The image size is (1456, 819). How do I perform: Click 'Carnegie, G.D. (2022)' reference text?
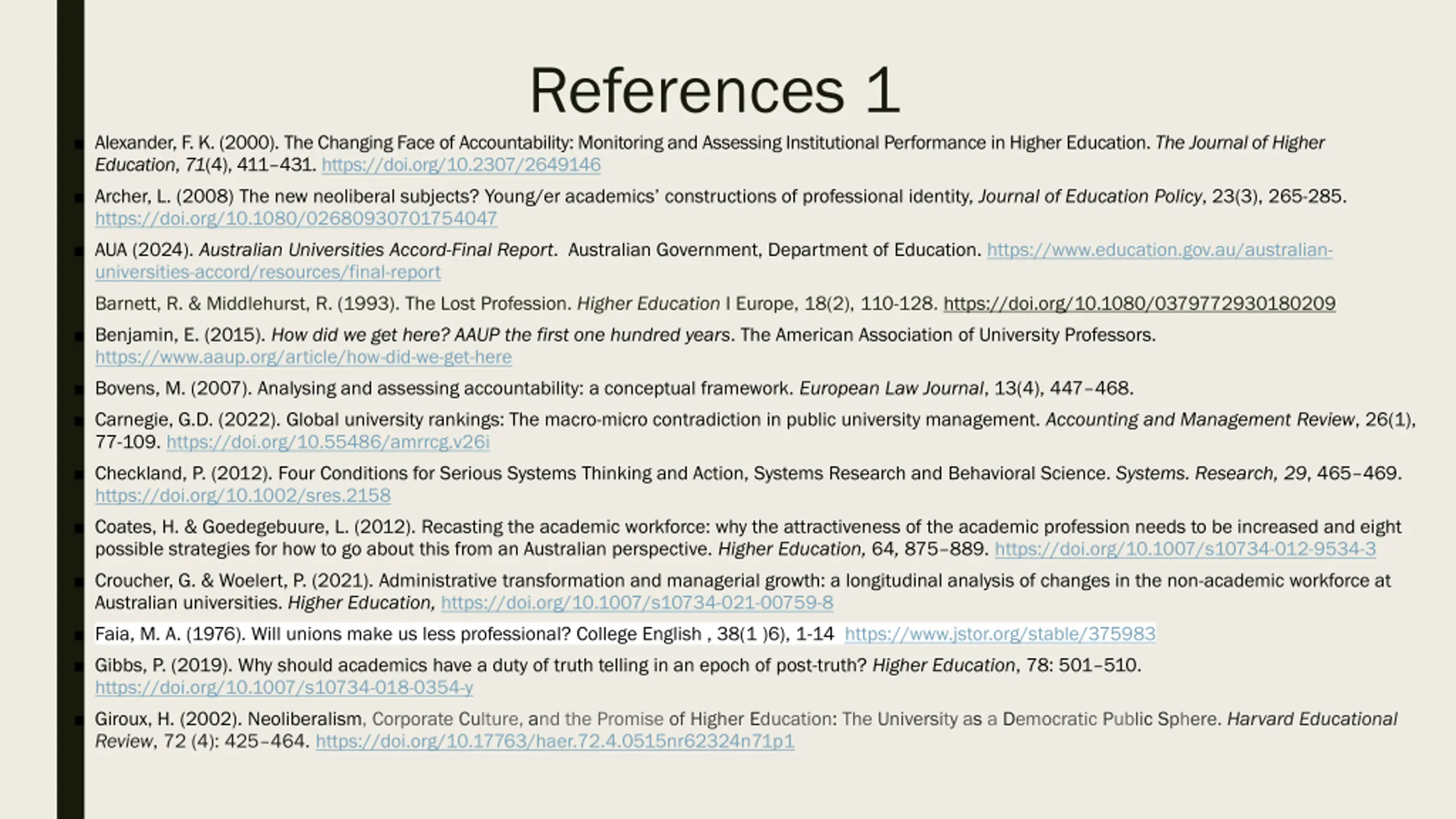click(188, 420)
